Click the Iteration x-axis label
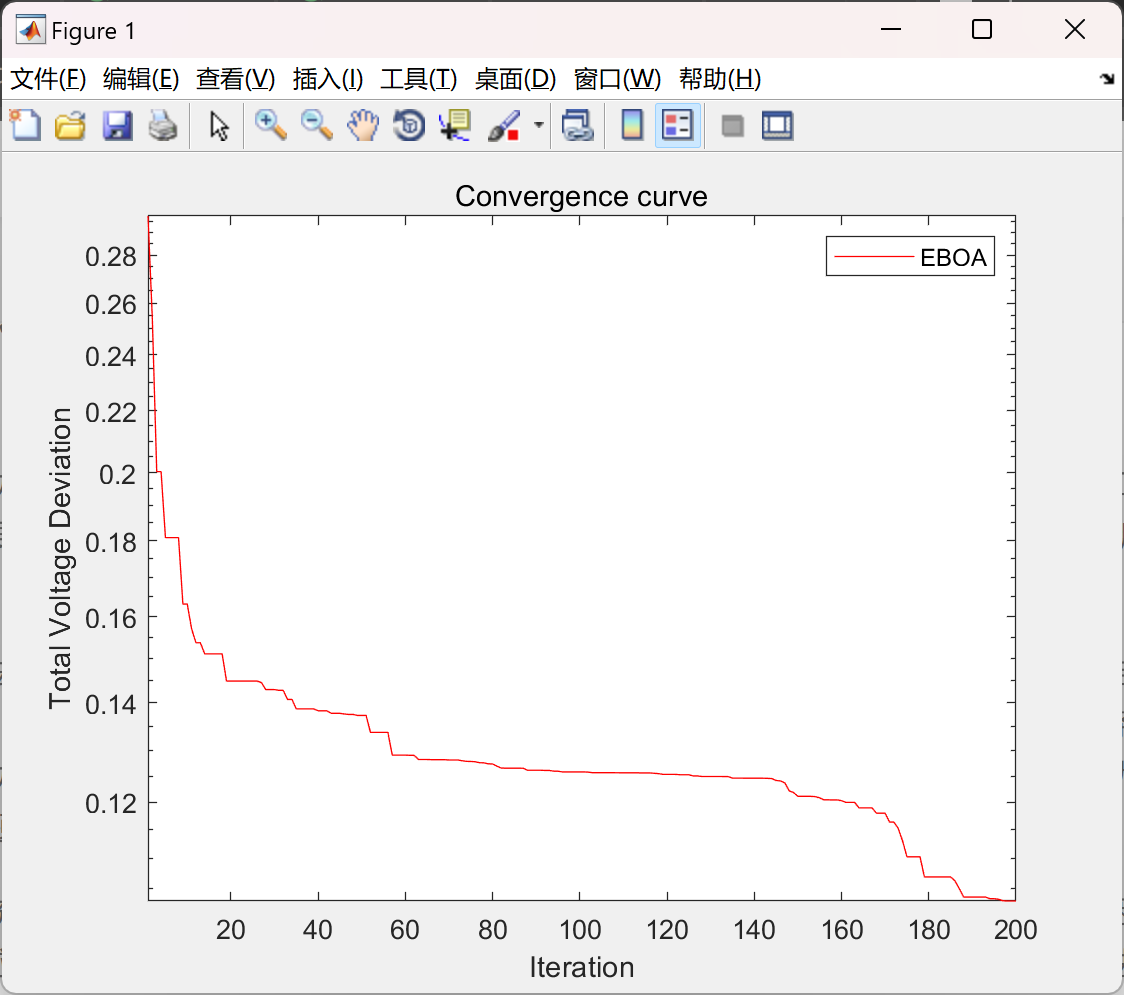 tap(581, 967)
